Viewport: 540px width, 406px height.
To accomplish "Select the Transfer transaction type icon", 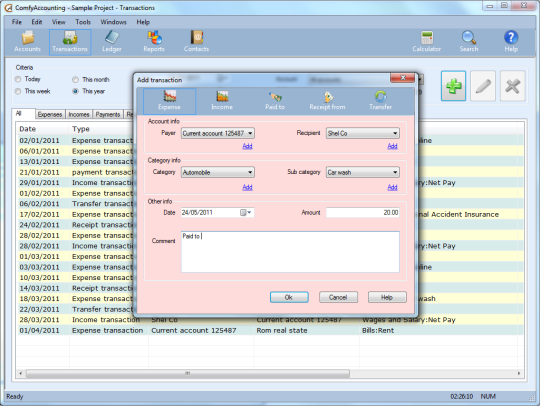I will 380,101.
